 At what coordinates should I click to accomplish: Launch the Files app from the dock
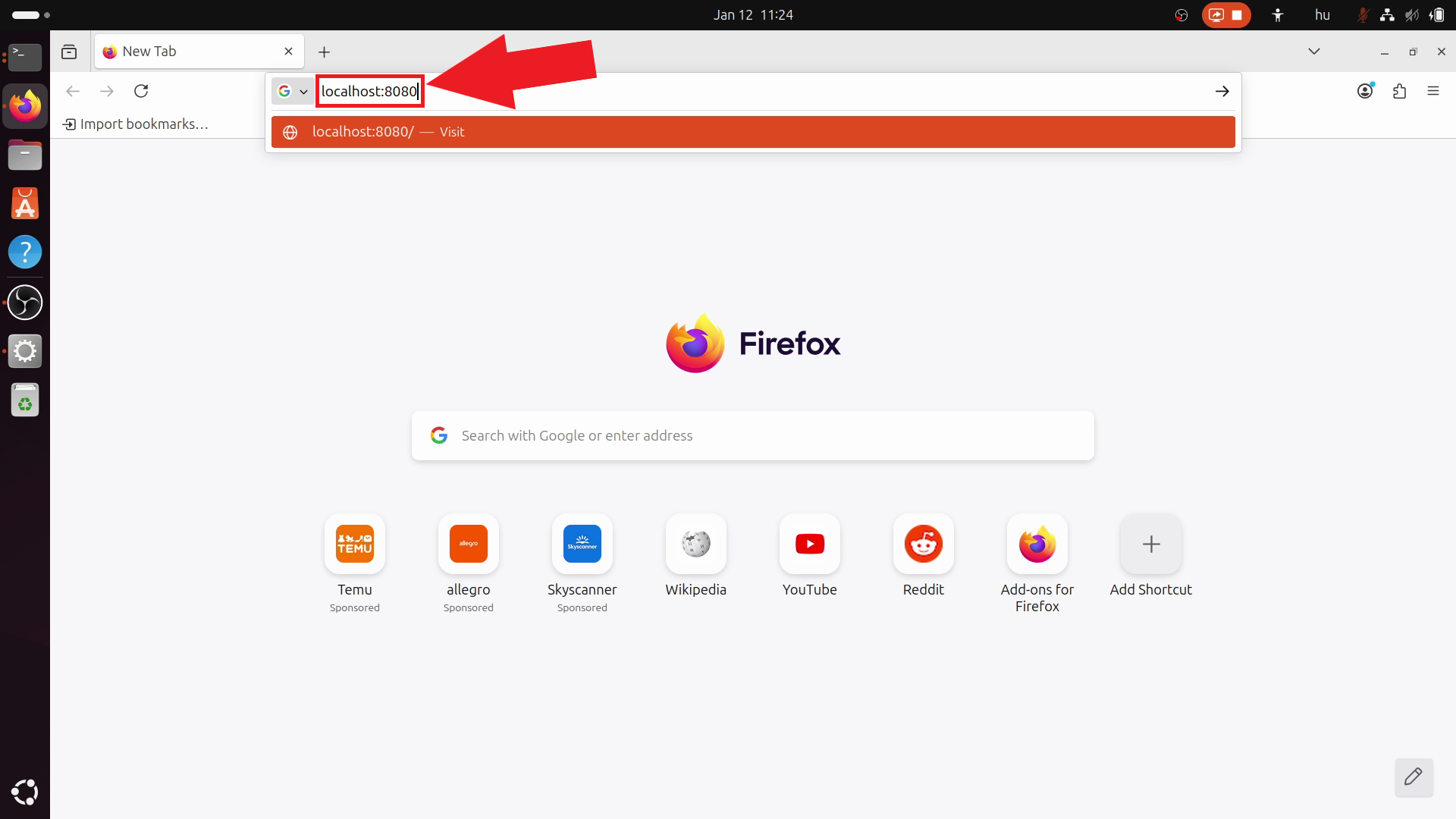pos(25,155)
